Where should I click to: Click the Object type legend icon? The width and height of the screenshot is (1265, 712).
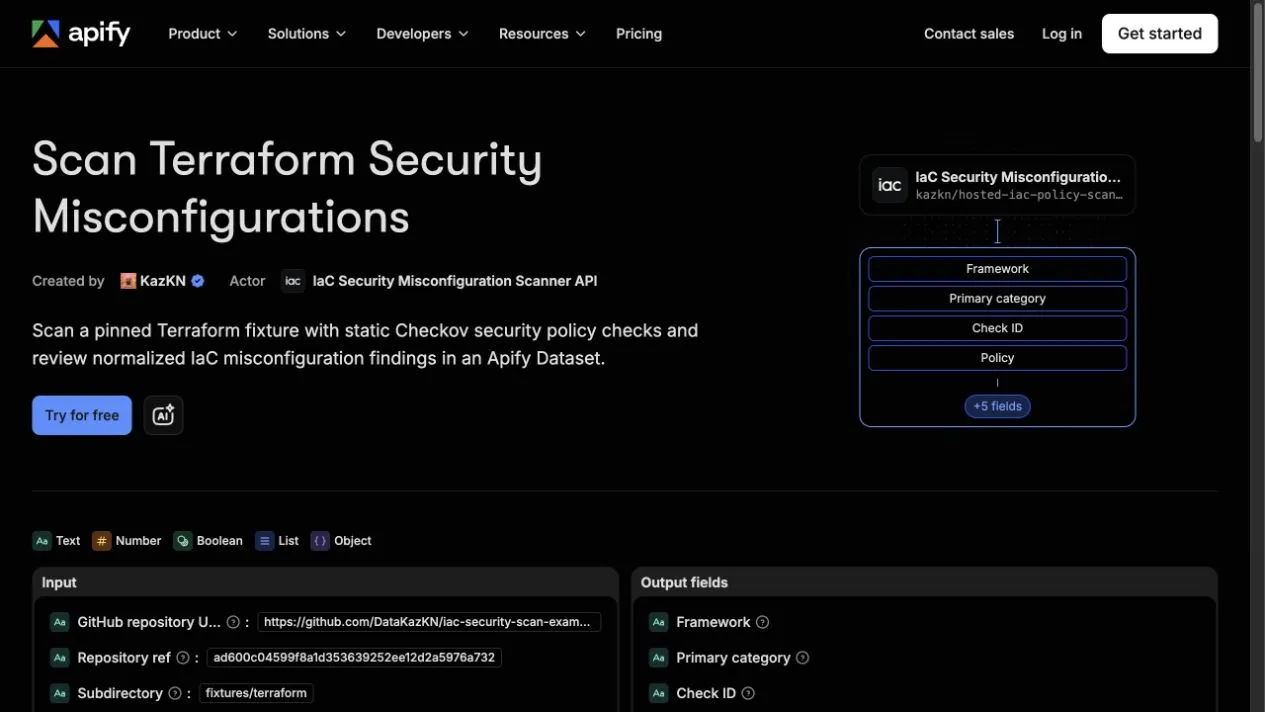pyautogui.click(x=320, y=541)
